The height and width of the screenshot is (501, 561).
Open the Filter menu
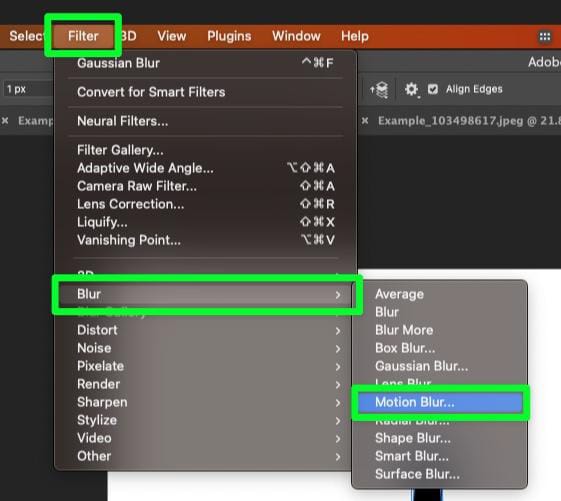[83, 36]
